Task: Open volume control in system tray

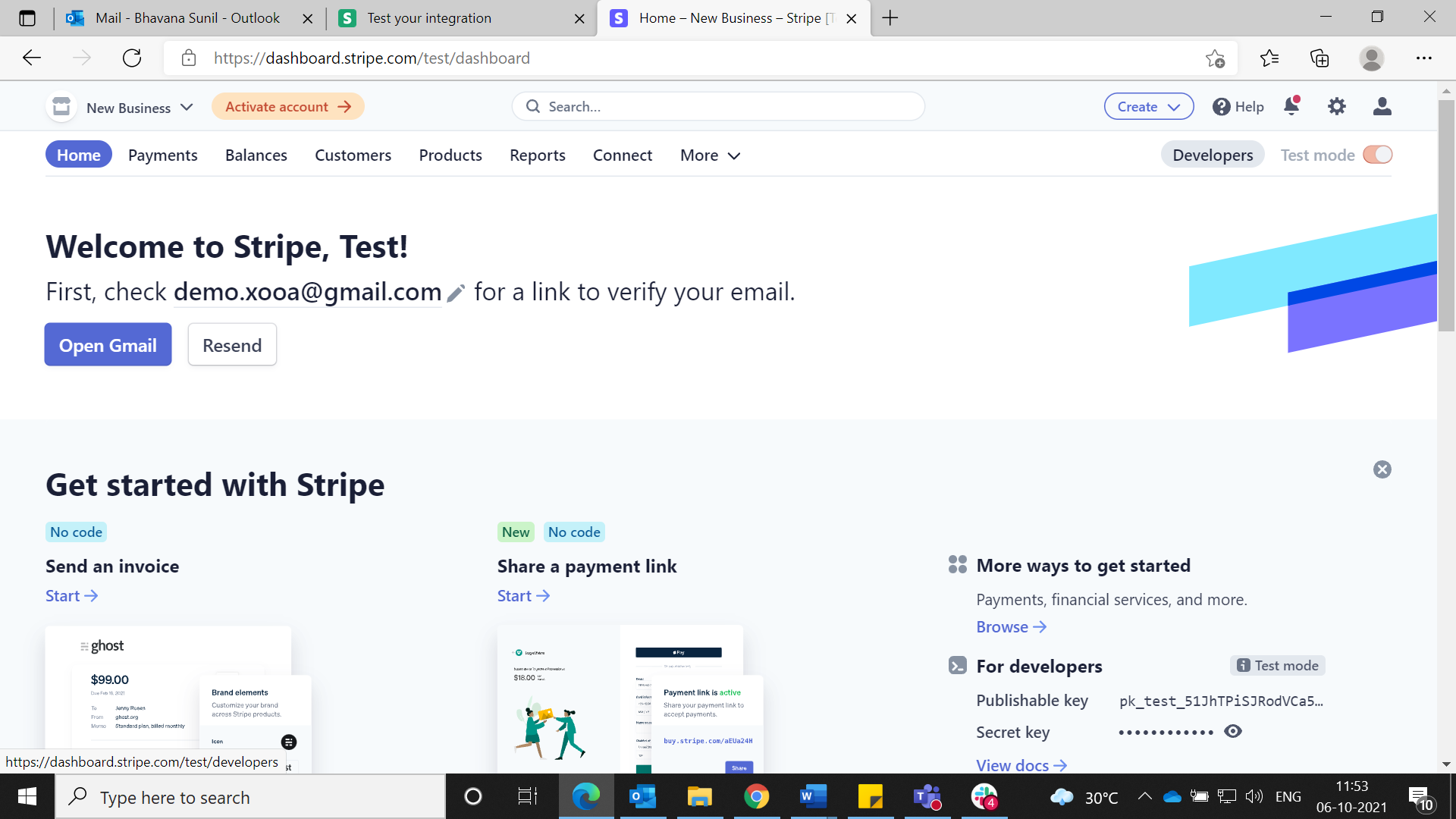Action: pyautogui.click(x=1254, y=797)
